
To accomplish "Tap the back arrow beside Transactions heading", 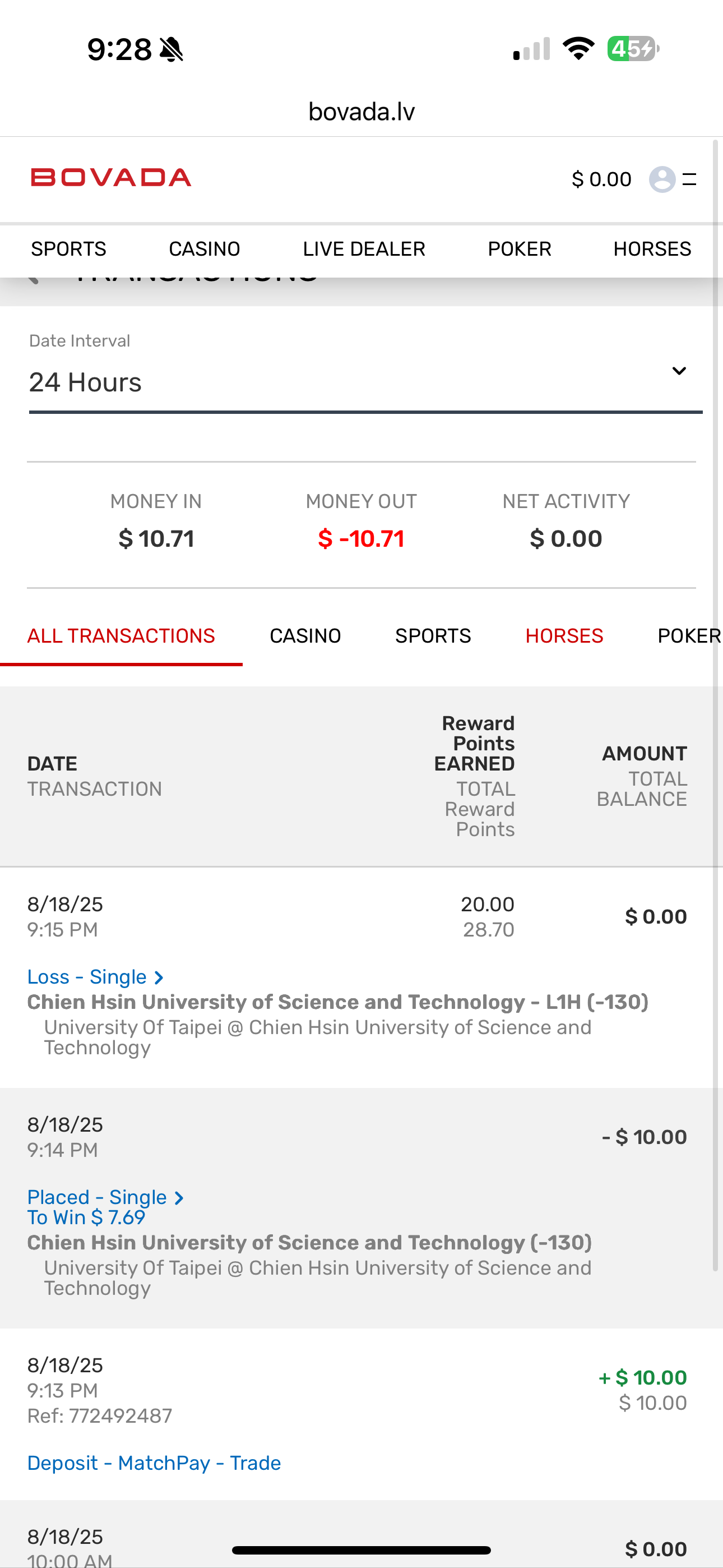I will (x=34, y=279).
